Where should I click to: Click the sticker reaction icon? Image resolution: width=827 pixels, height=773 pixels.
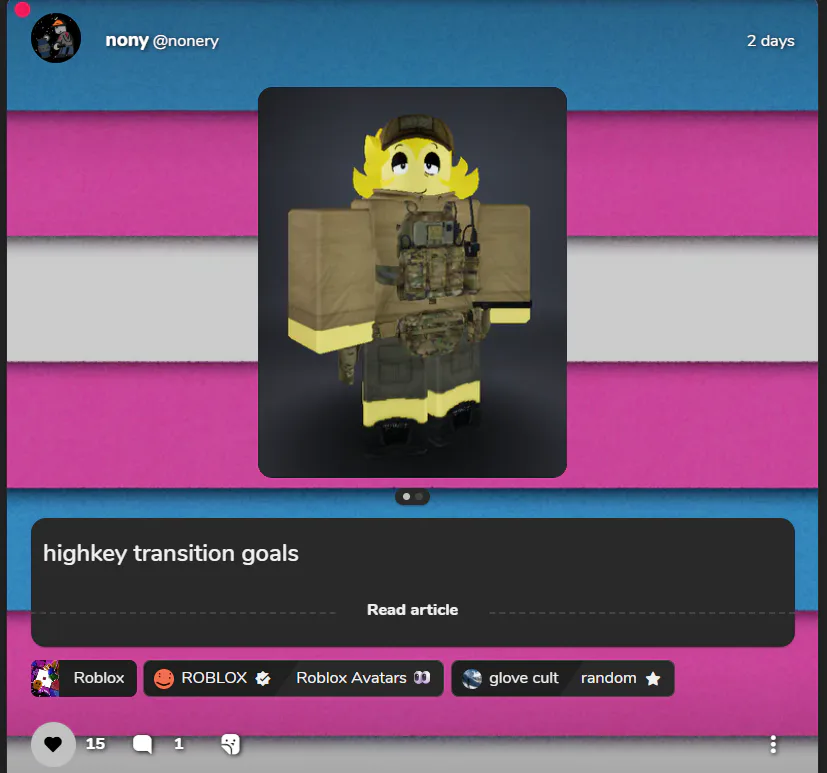230,744
